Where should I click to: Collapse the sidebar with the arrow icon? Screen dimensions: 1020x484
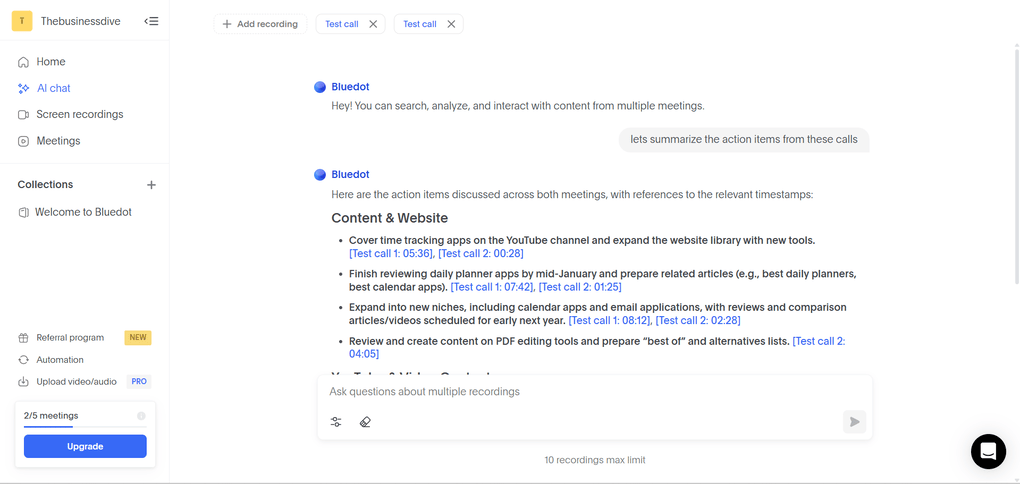click(151, 21)
